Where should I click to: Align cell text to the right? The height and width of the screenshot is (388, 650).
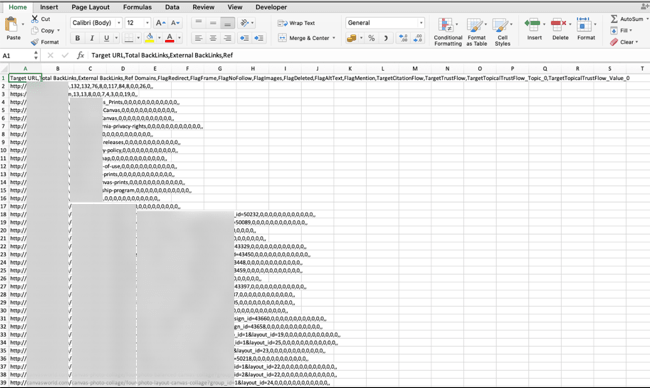(x=227, y=38)
